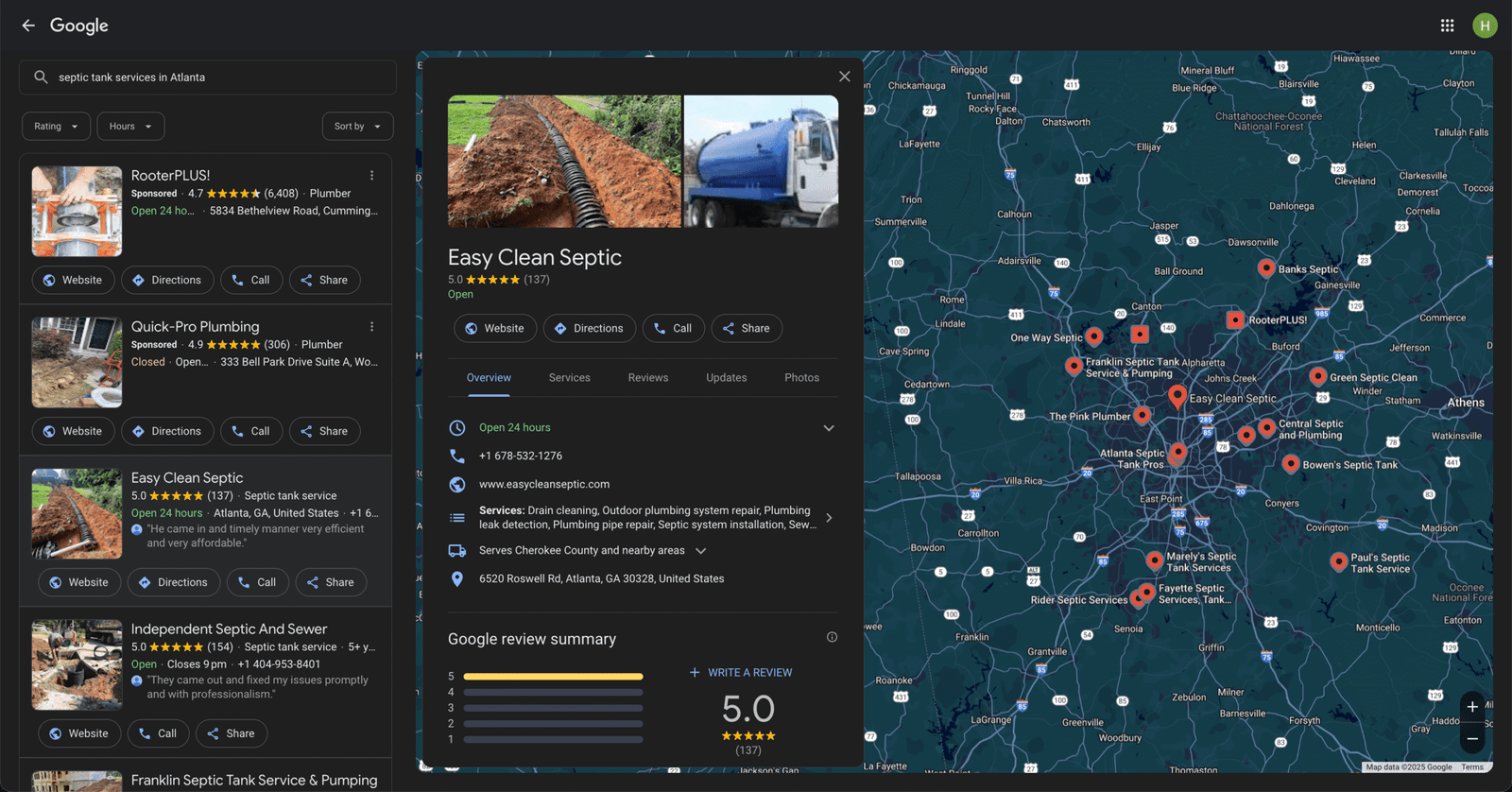Viewport: 1512px width, 792px height.
Task: Click the 5-star rating bar
Action: tap(553, 677)
